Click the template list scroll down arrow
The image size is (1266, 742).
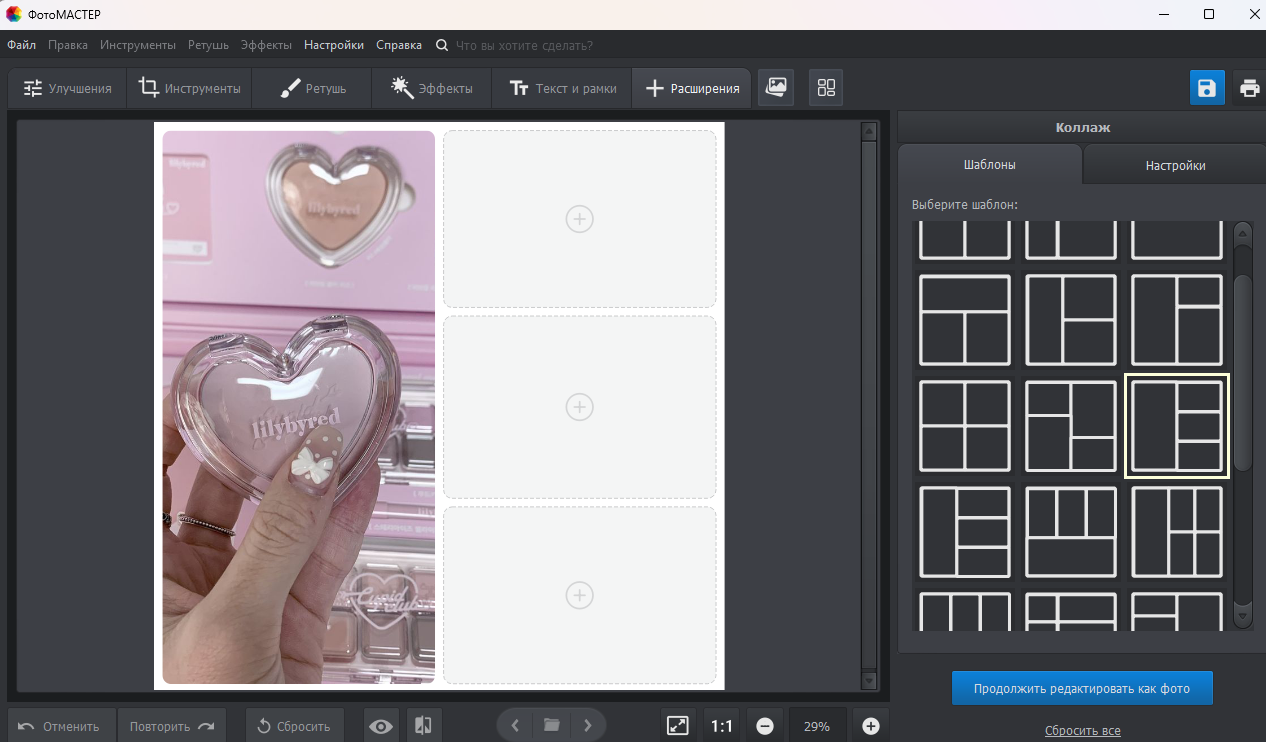click(1243, 617)
